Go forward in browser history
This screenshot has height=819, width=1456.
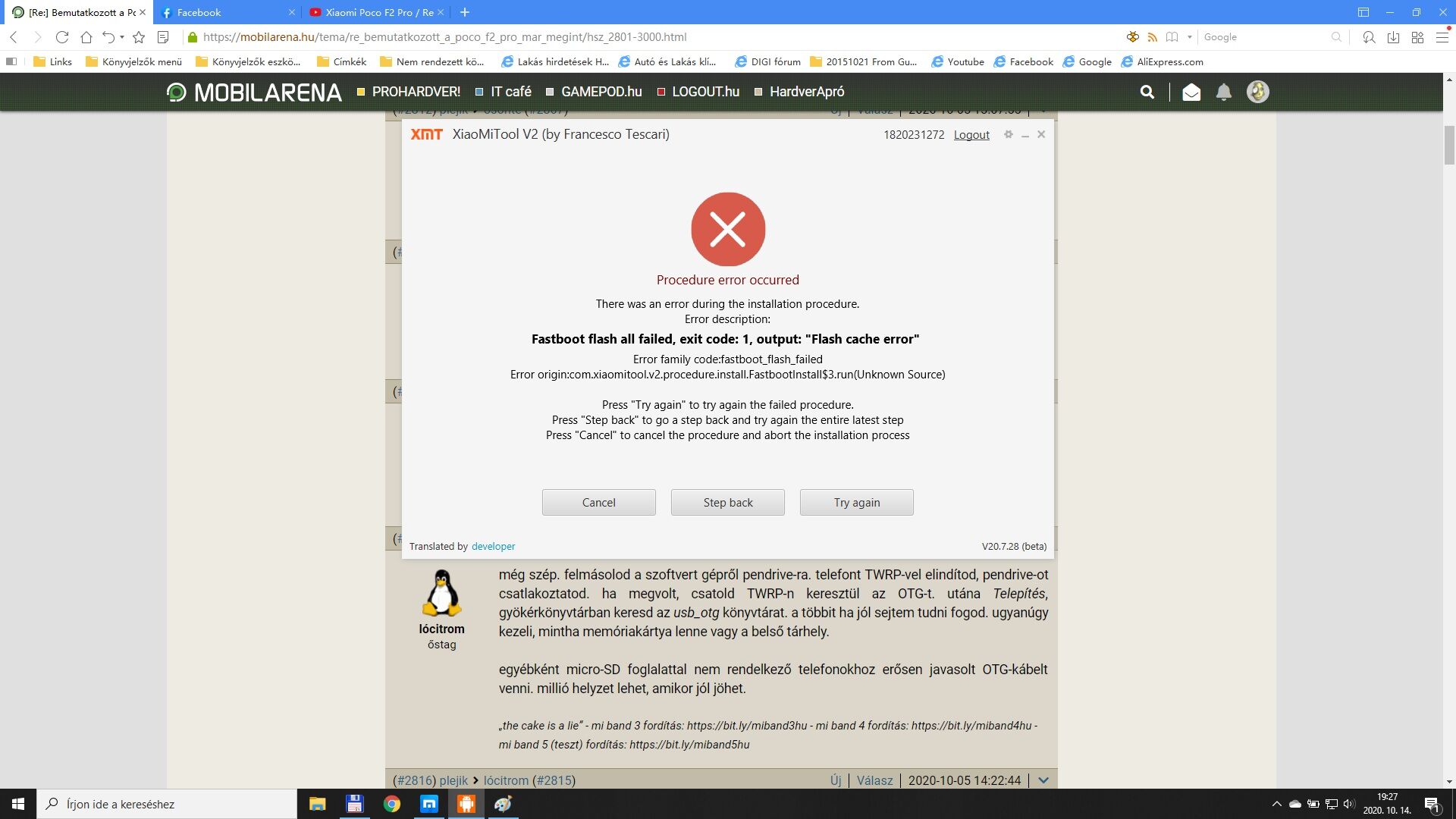(x=37, y=36)
